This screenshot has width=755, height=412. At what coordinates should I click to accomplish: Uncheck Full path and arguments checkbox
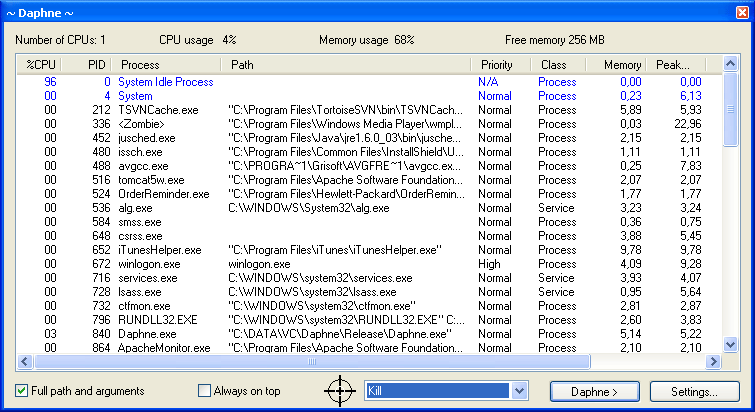tap(23, 390)
